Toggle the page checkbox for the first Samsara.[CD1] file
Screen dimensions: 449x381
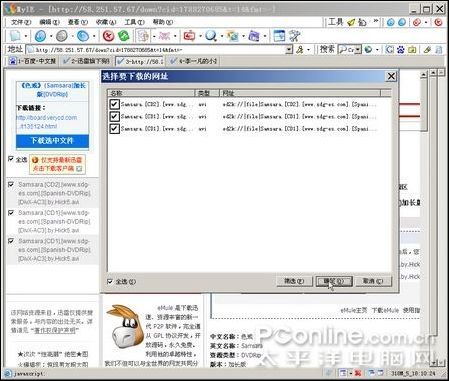[x=11, y=213]
